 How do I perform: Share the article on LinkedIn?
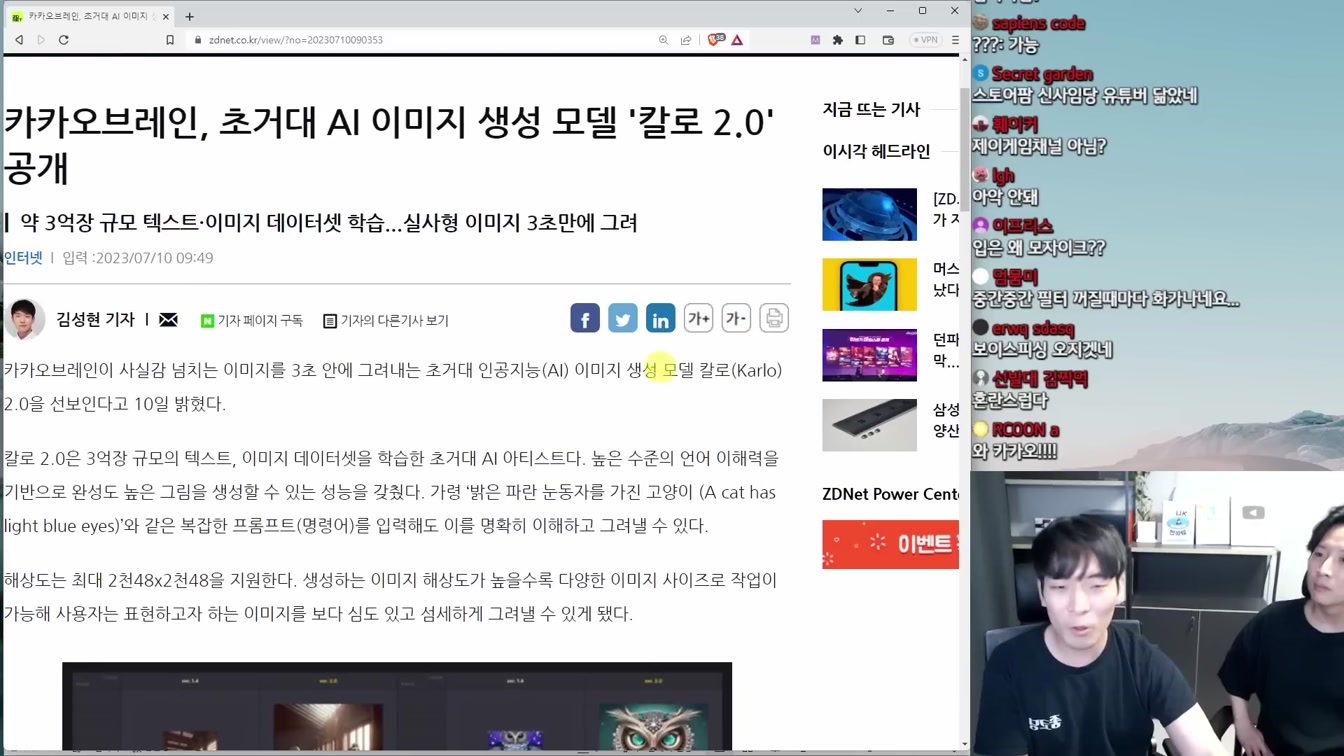(x=660, y=318)
